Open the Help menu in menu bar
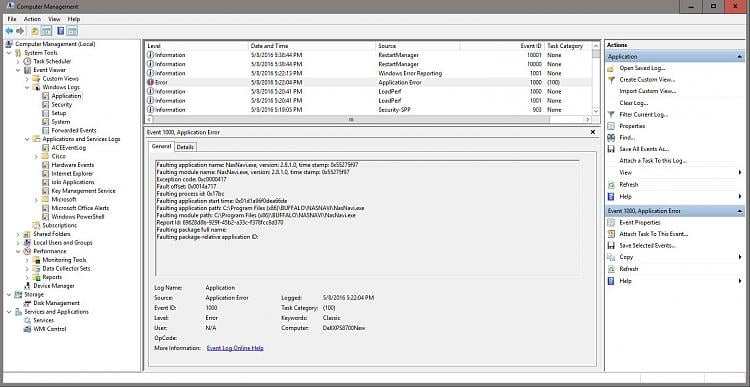 coord(74,19)
